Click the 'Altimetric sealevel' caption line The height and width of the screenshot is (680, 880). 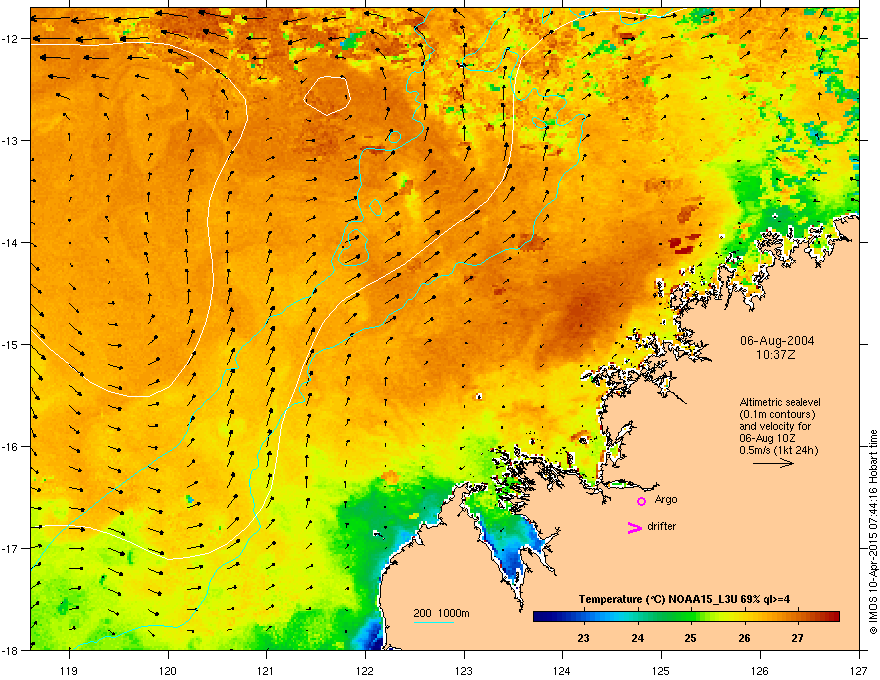click(x=780, y=402)
